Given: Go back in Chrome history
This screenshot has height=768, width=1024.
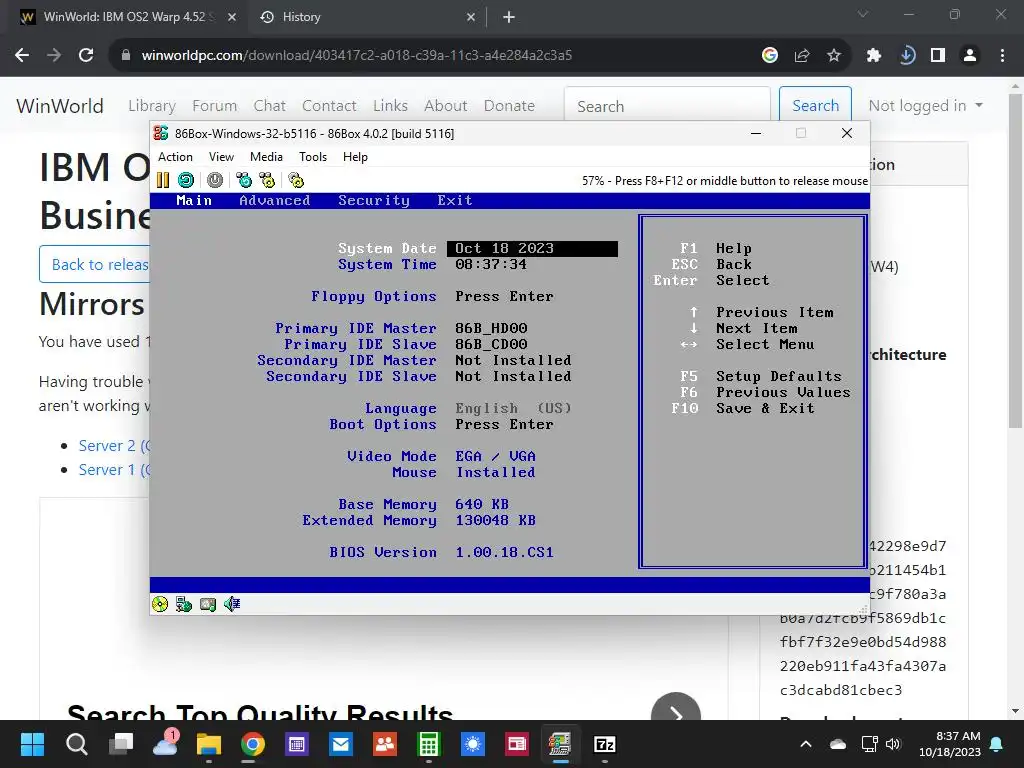Looking at the screenshot, I should point(22,56).
